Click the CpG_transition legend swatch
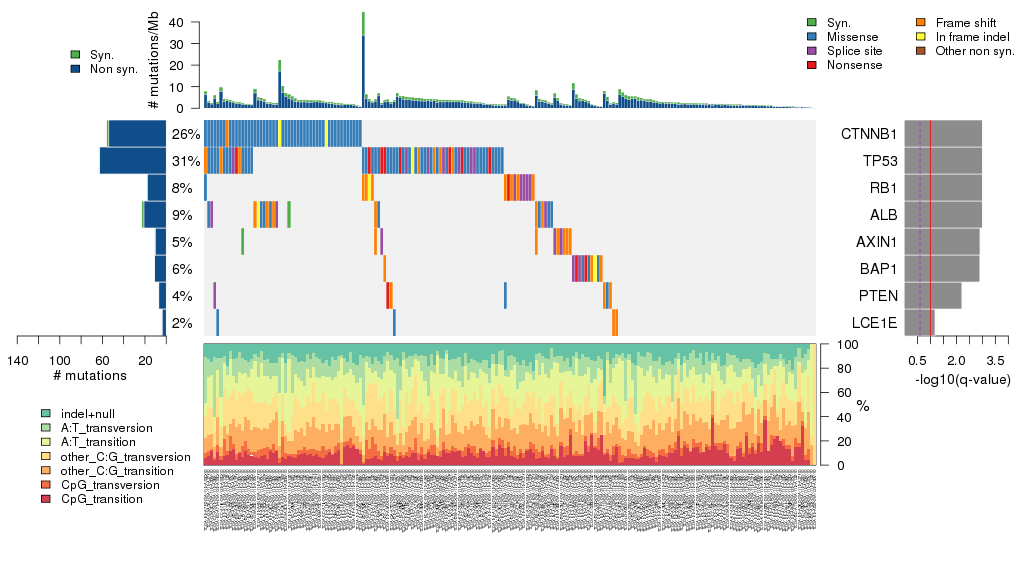 click(x=46, y=499)
